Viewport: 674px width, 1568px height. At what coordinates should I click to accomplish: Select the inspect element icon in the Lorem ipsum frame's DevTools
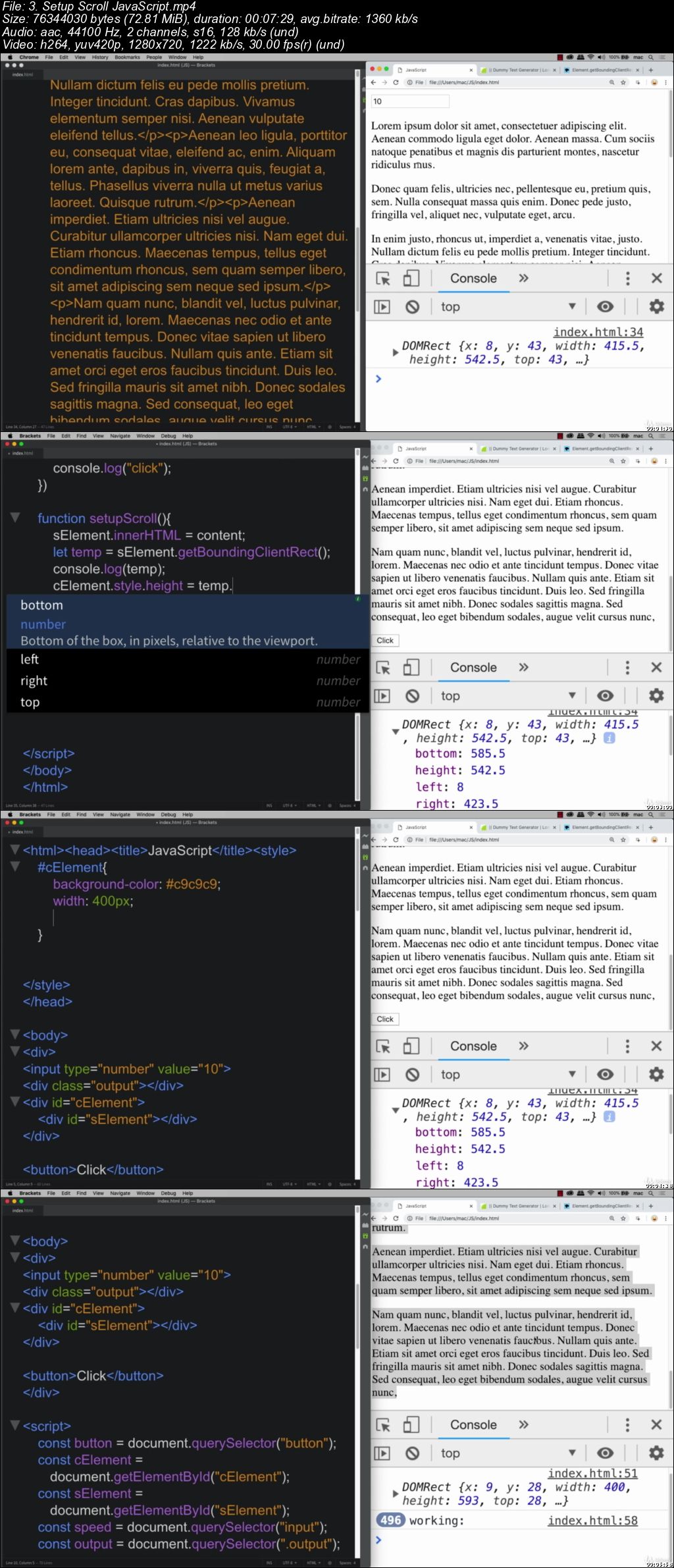coord(383,279)
